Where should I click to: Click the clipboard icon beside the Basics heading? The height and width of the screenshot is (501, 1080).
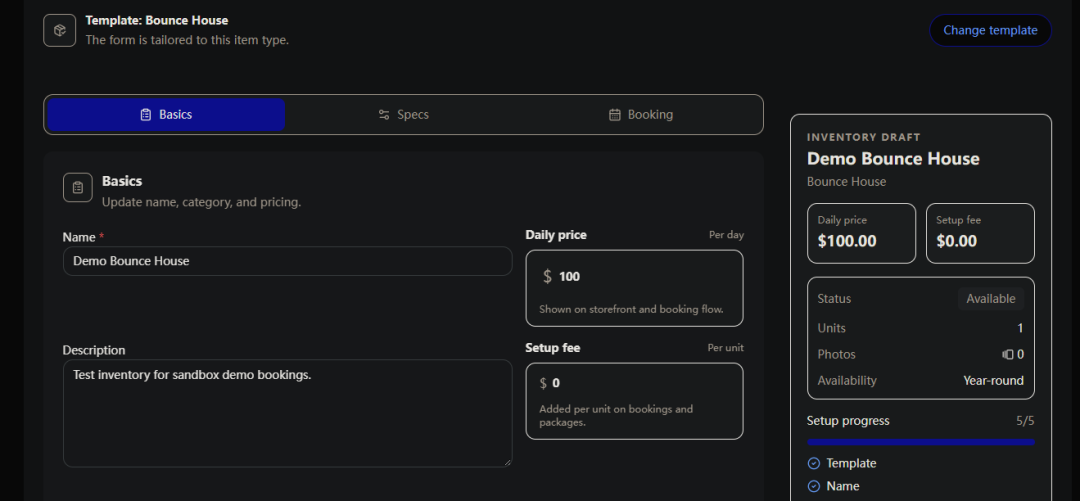coord(78,187)
